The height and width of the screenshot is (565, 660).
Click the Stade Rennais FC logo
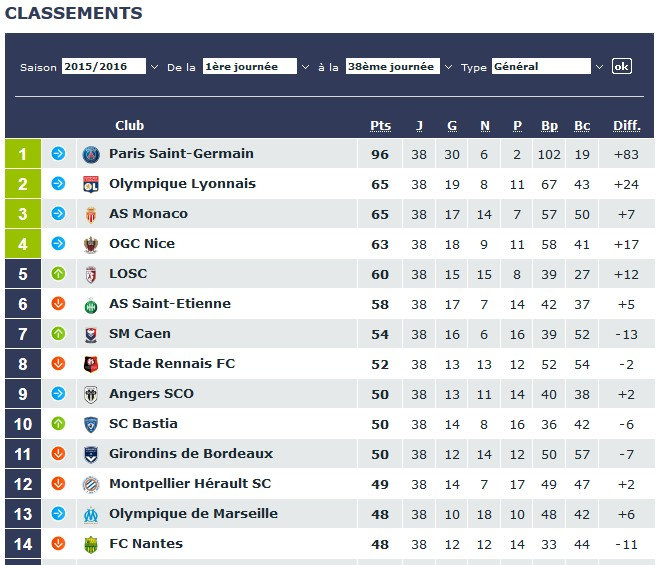click(x=91, y=364)
